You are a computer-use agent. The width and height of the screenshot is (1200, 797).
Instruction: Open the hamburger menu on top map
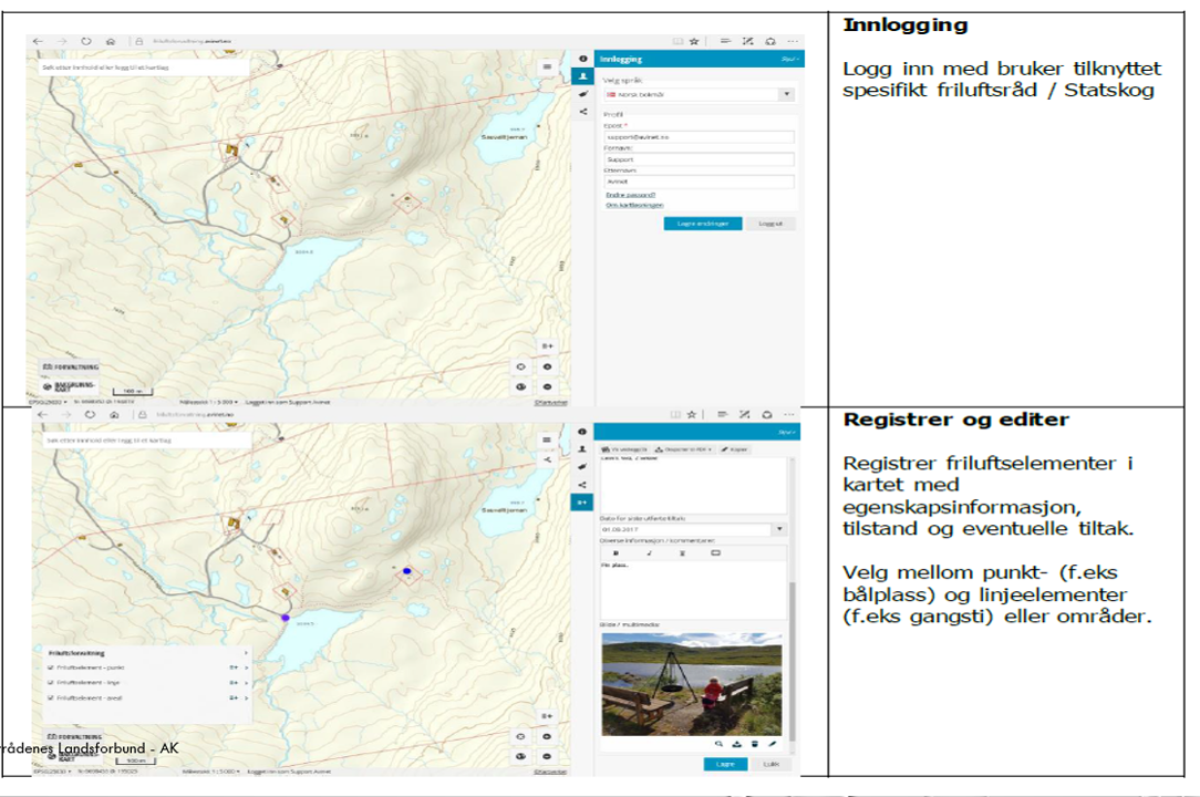(x=547, y=66)
